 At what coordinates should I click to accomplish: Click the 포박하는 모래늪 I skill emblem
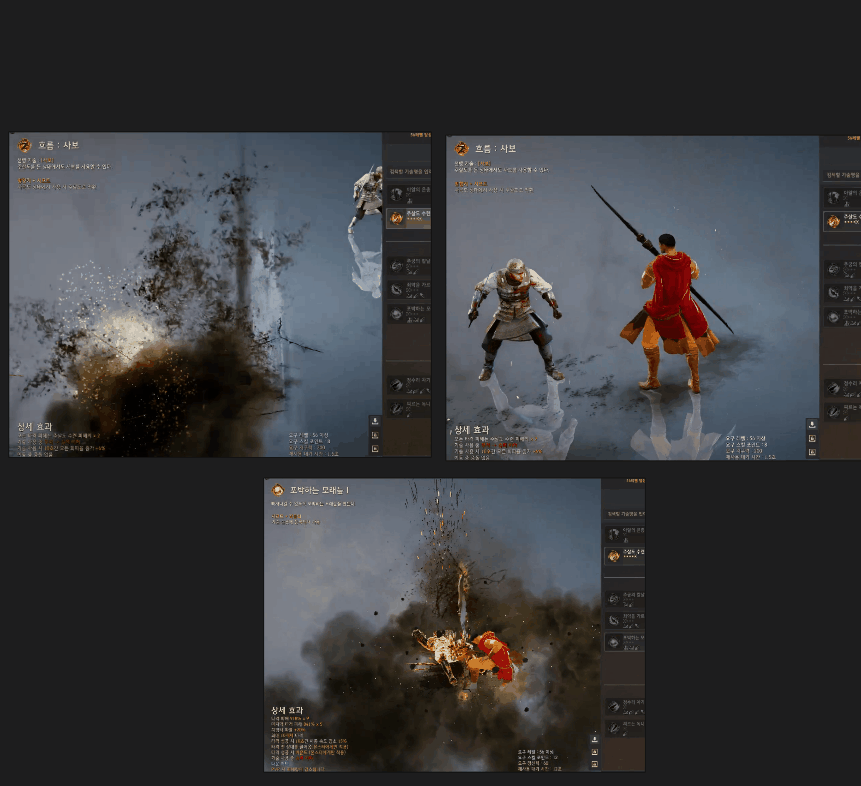tap(278, 489)
